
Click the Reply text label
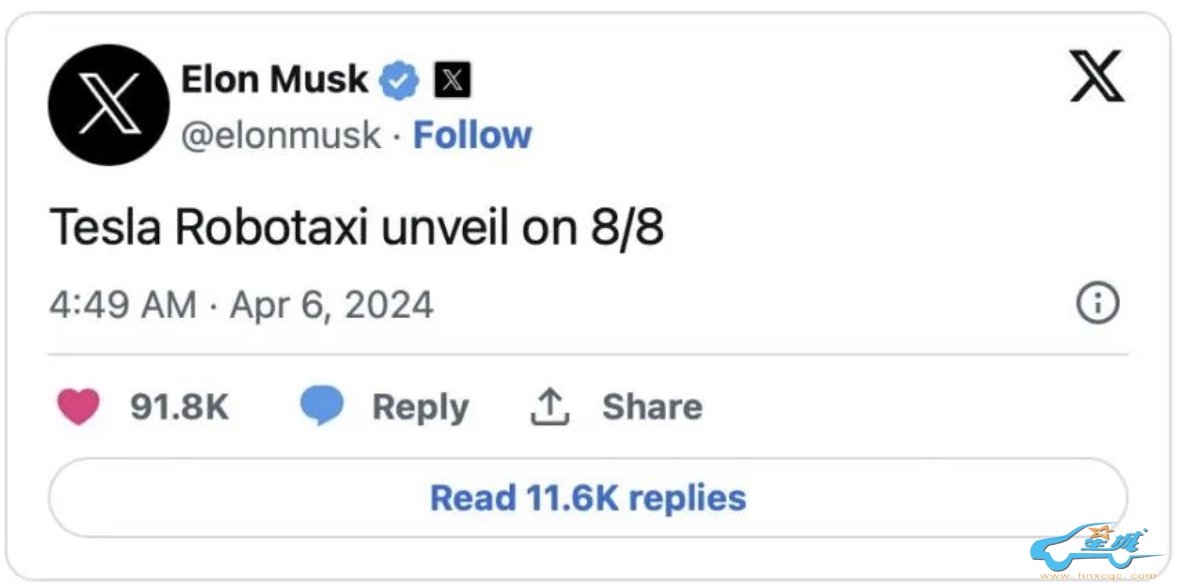(x=420, y=407)
